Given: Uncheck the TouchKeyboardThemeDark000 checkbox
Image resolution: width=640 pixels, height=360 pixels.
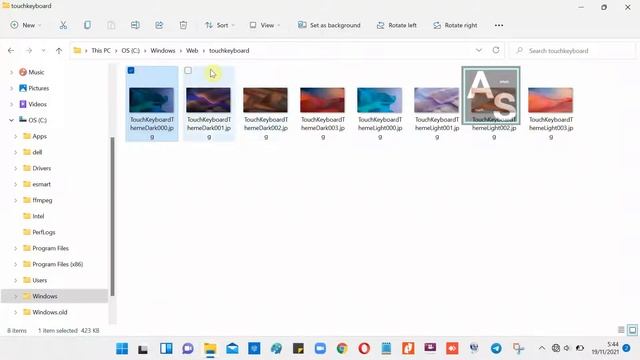Looking at the screenshot, I should [x=131, y=71].
